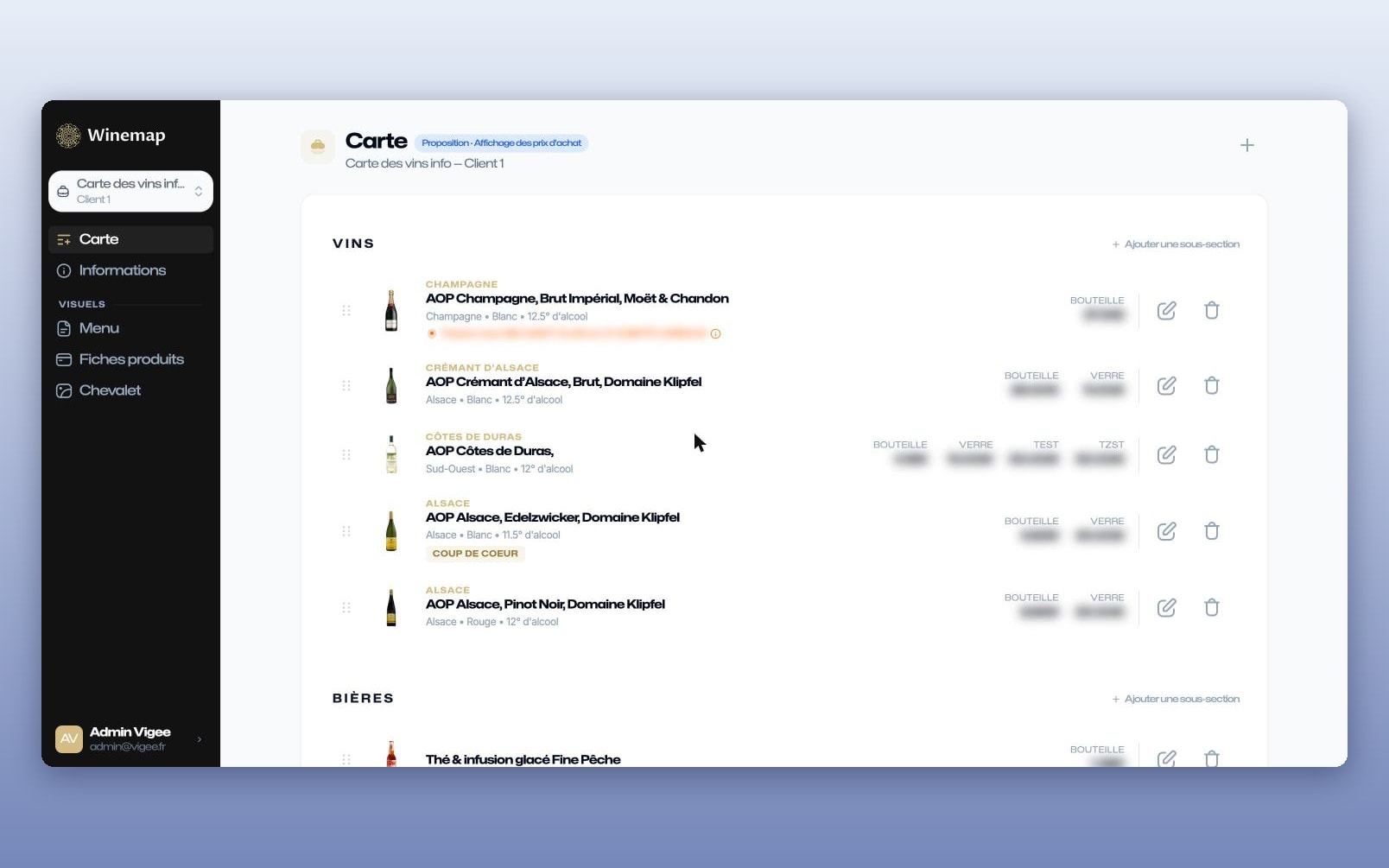This screenshot has height=868, width=1389.
Task: Delete the Pinot Noir Domaine Klipfel entry
Action: tap(1211, 607)
